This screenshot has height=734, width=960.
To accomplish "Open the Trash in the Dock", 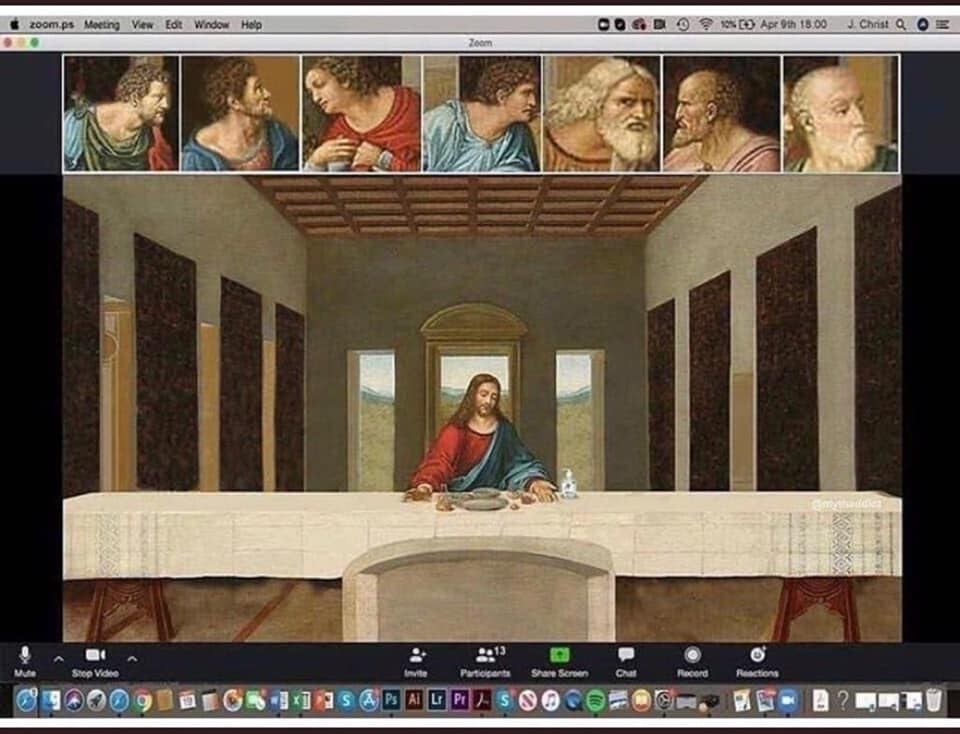I will click(x=934, y=700).
